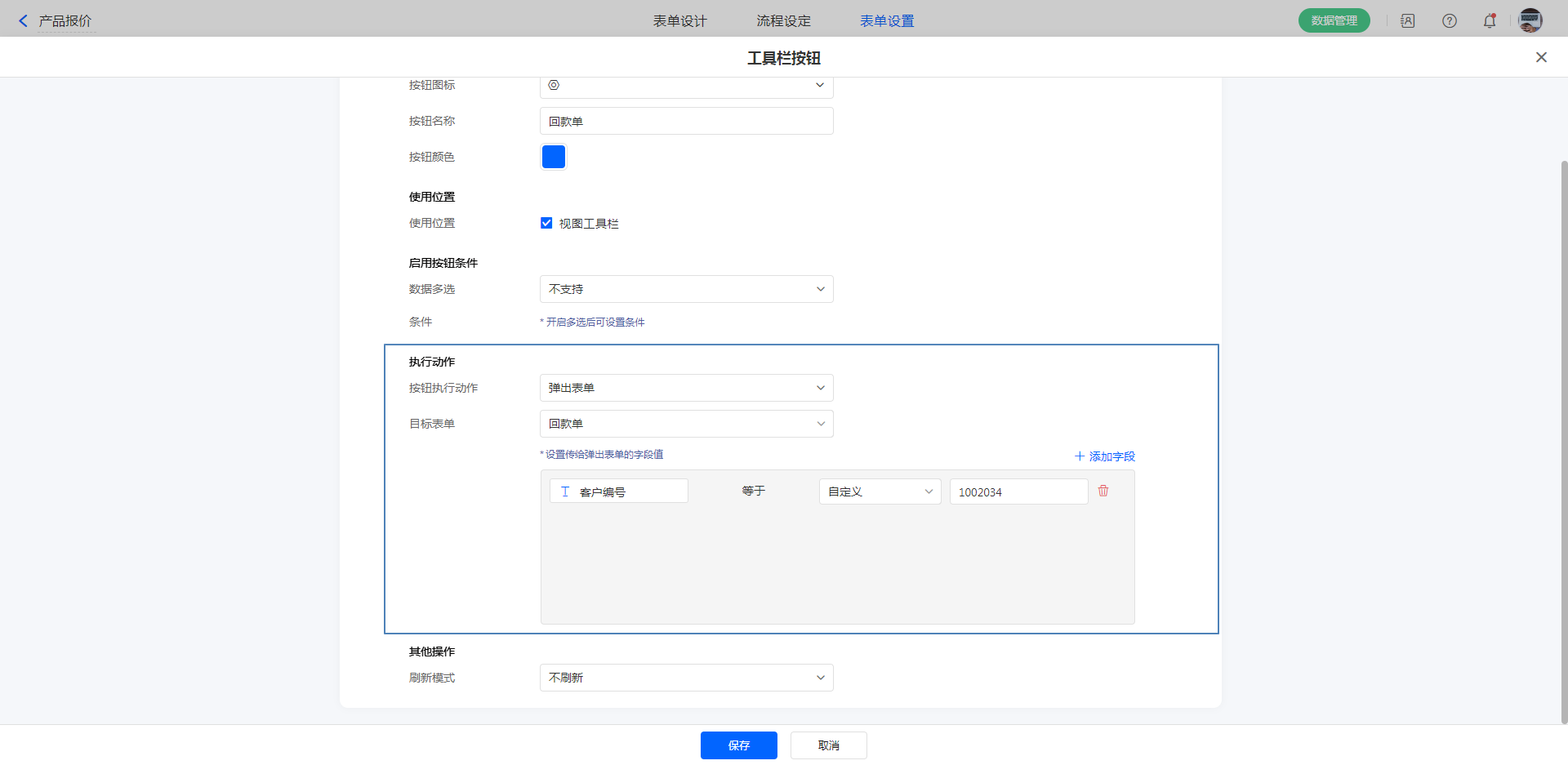Switch to the 流程设定 tab
Image resolution: width=1568 pixels, height=765 pixels.
pyautogui.click(x=783, y=21)
